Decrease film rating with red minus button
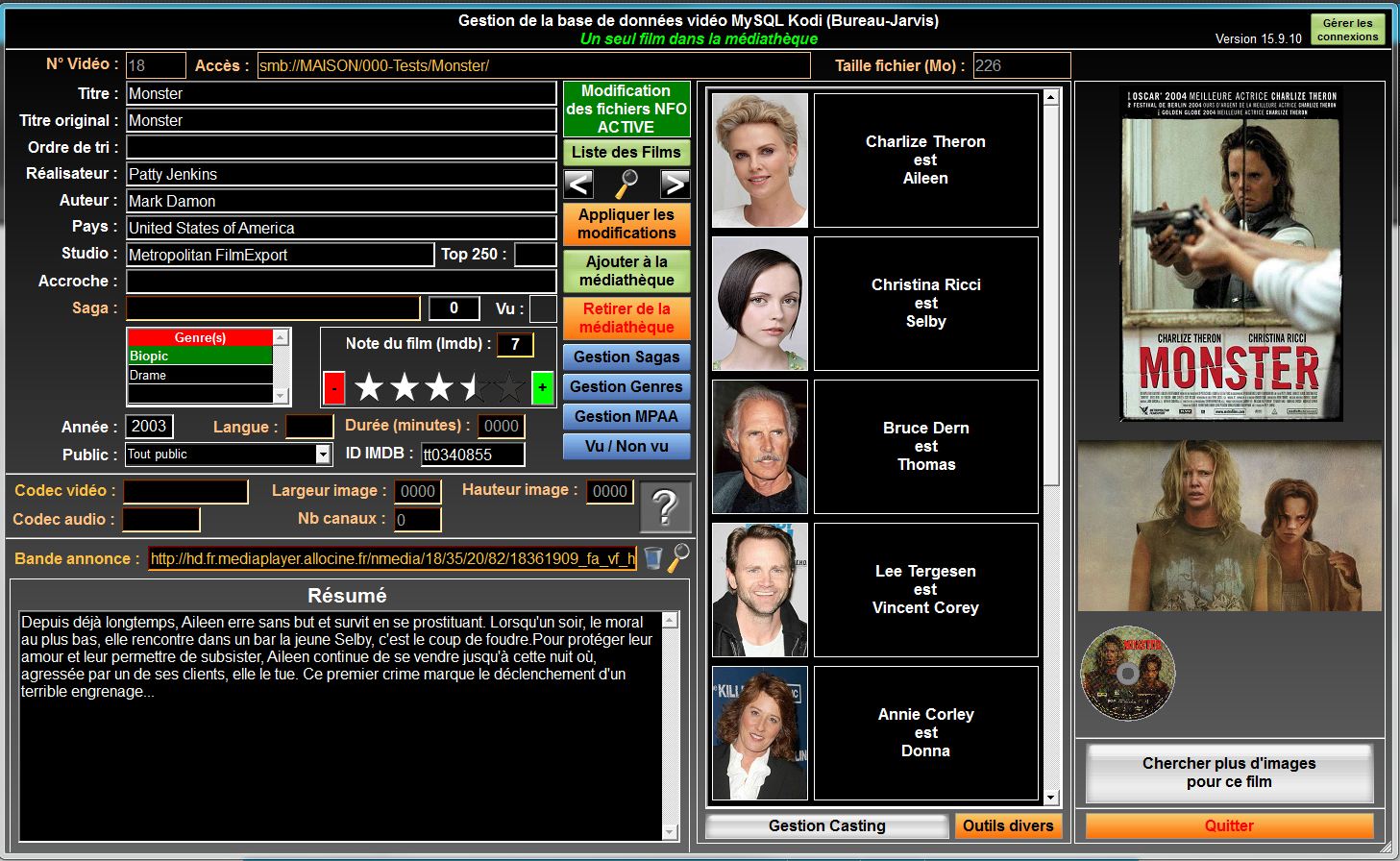1400x861 pixels. coord(333,388)
